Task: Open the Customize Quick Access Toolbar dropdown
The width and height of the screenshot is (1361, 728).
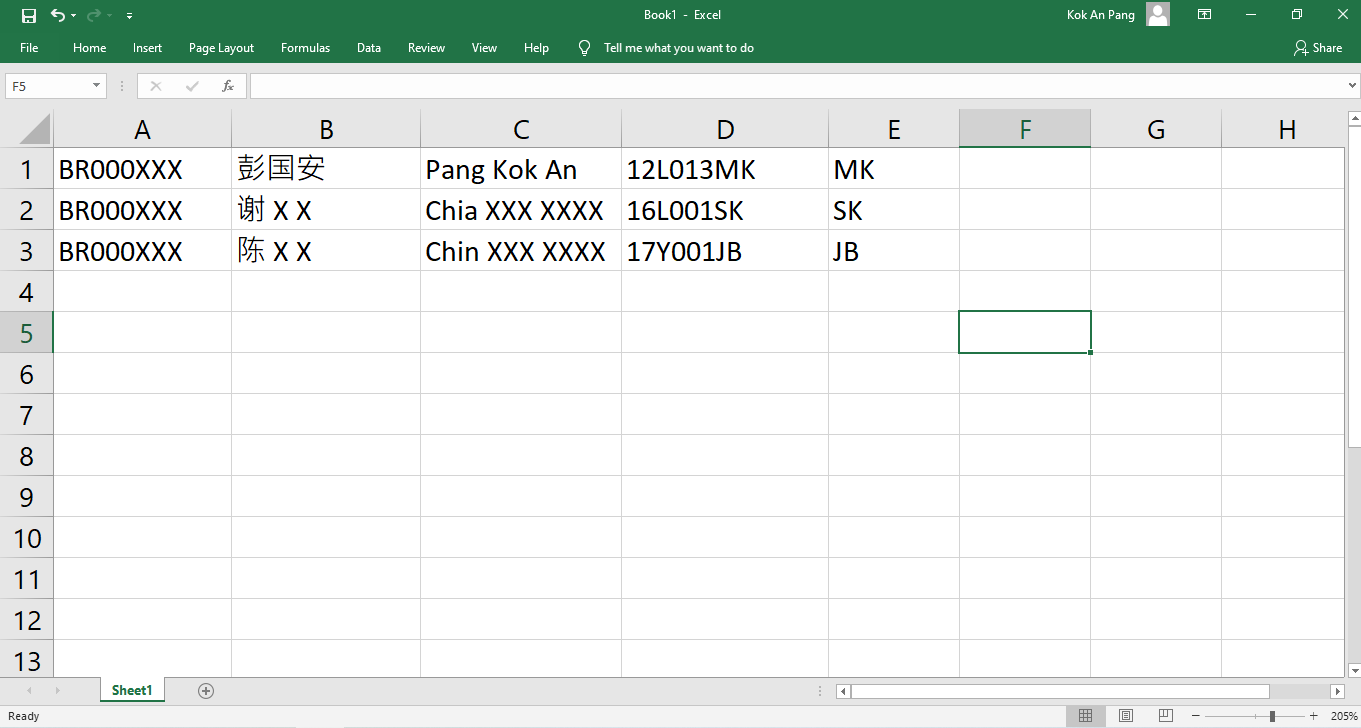Action: [x=128, y=15]
